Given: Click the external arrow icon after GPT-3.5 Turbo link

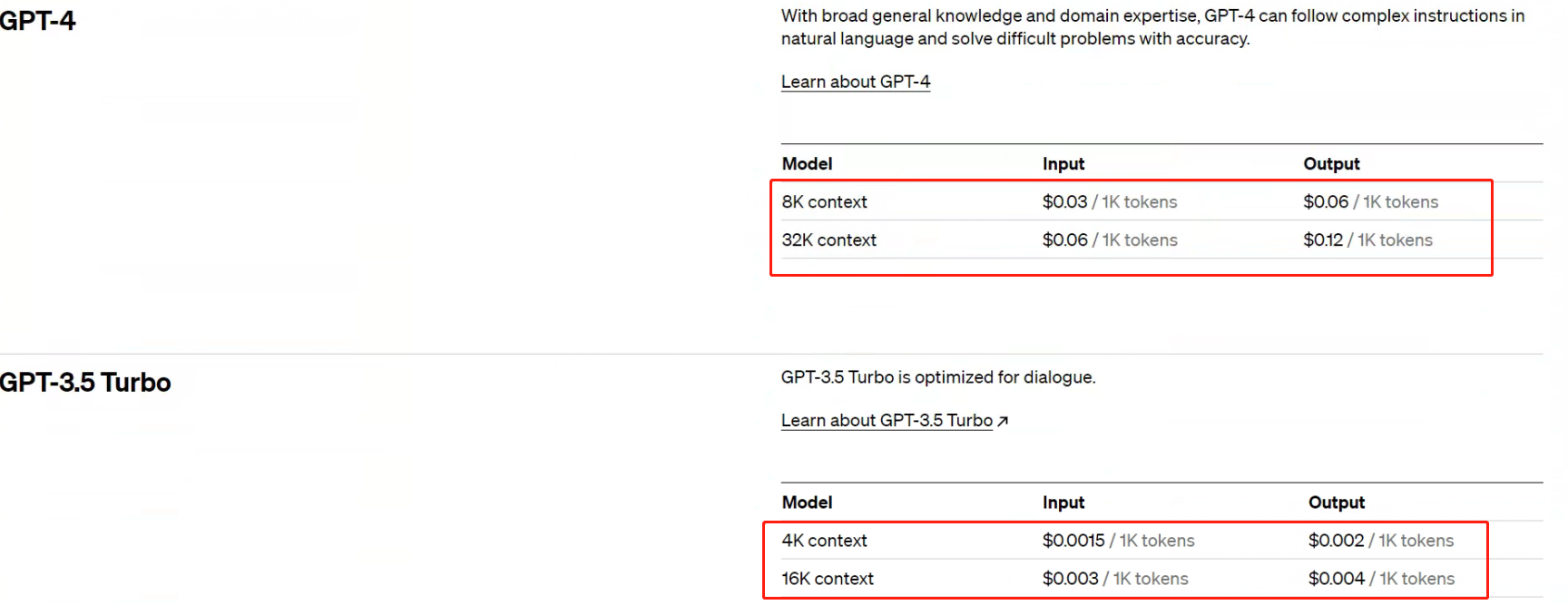Looking at the screenshot, I should click(1003, 421).
